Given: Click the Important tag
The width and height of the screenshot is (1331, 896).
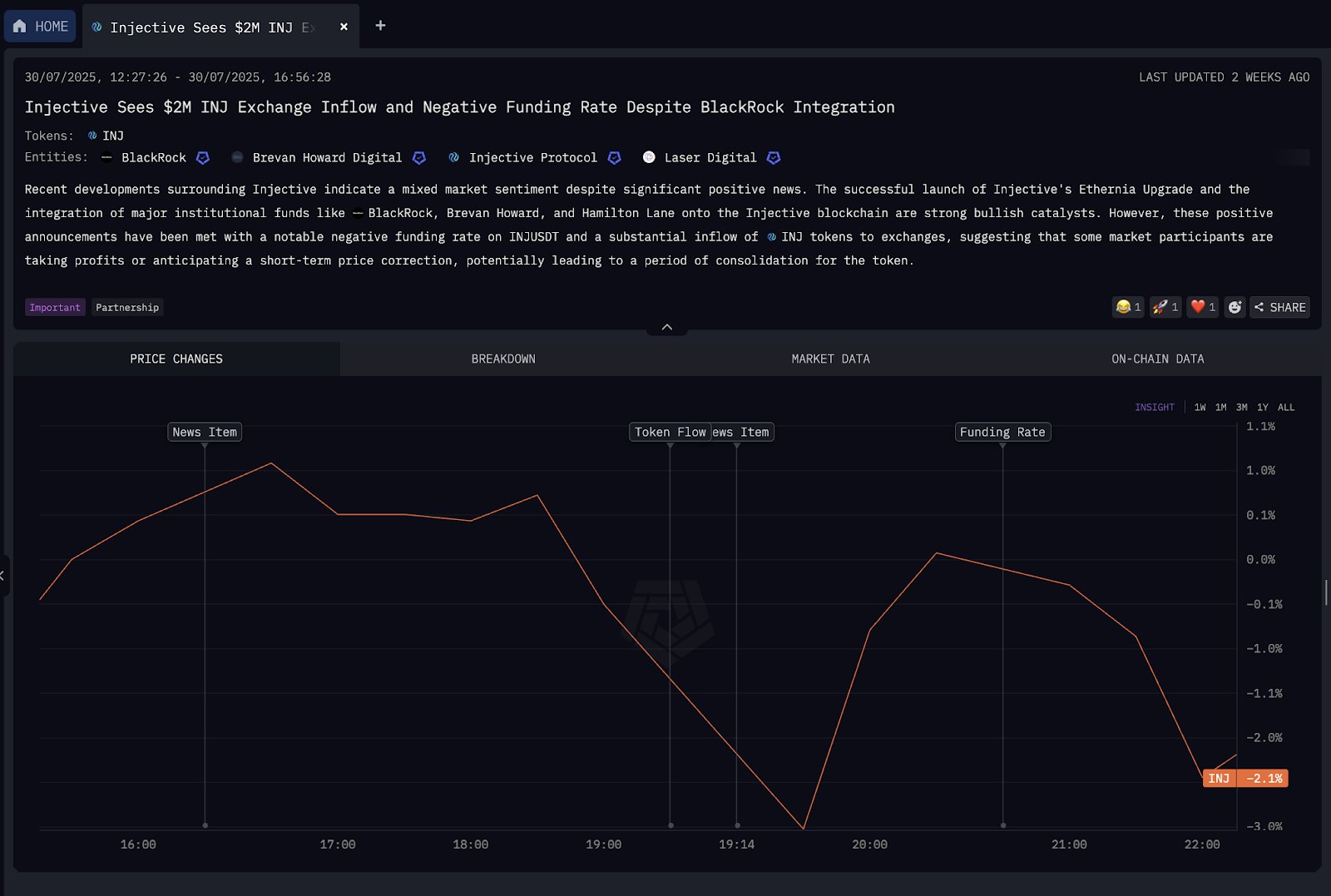Looking at the screenshot, I should point(55,307).
